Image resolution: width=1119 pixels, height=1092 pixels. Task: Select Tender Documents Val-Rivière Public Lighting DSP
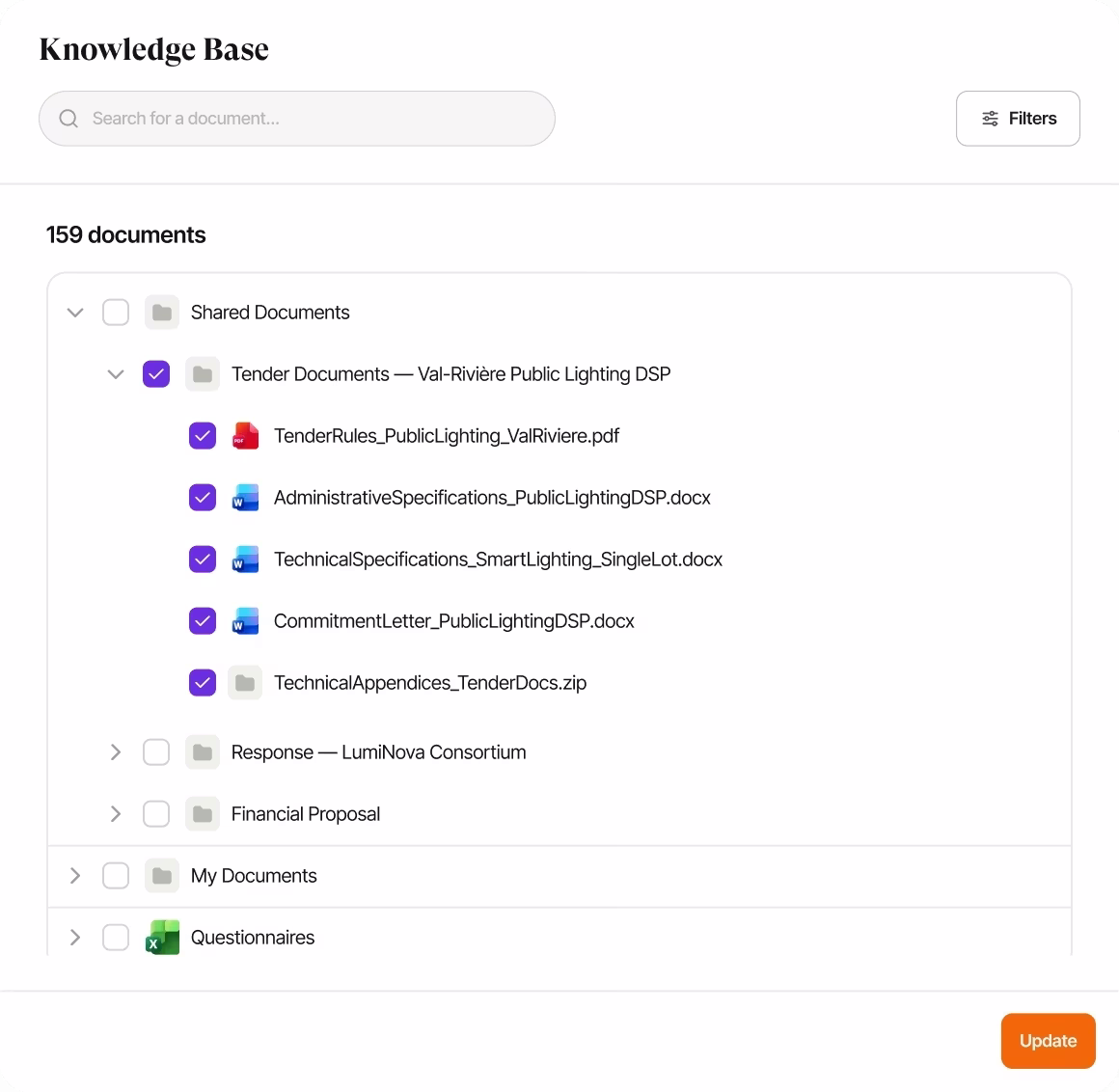click(x=451, y=374)
